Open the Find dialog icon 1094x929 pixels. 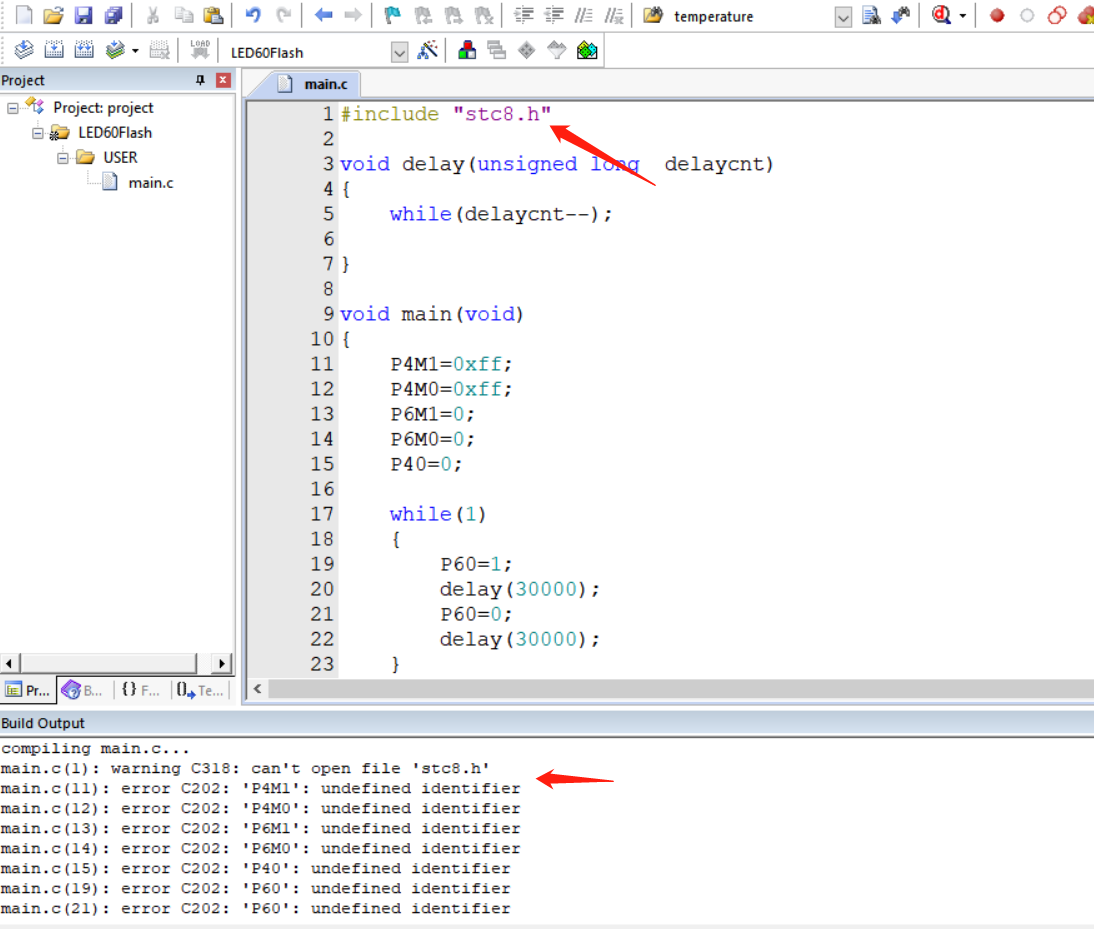click(x=871, y=15)
